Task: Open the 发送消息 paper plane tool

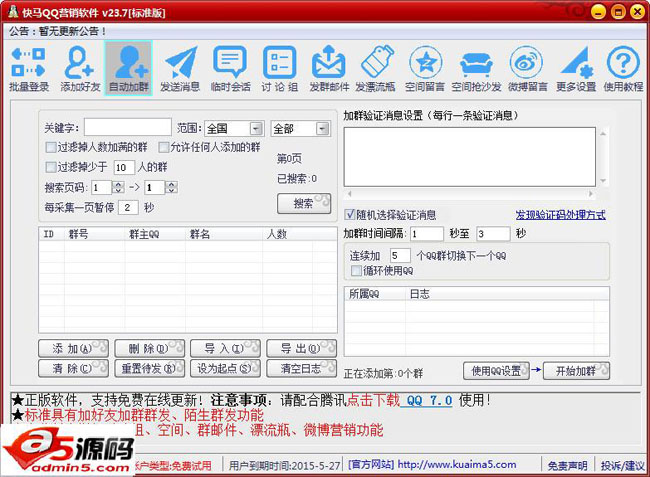Action: [x=180, y=69]
